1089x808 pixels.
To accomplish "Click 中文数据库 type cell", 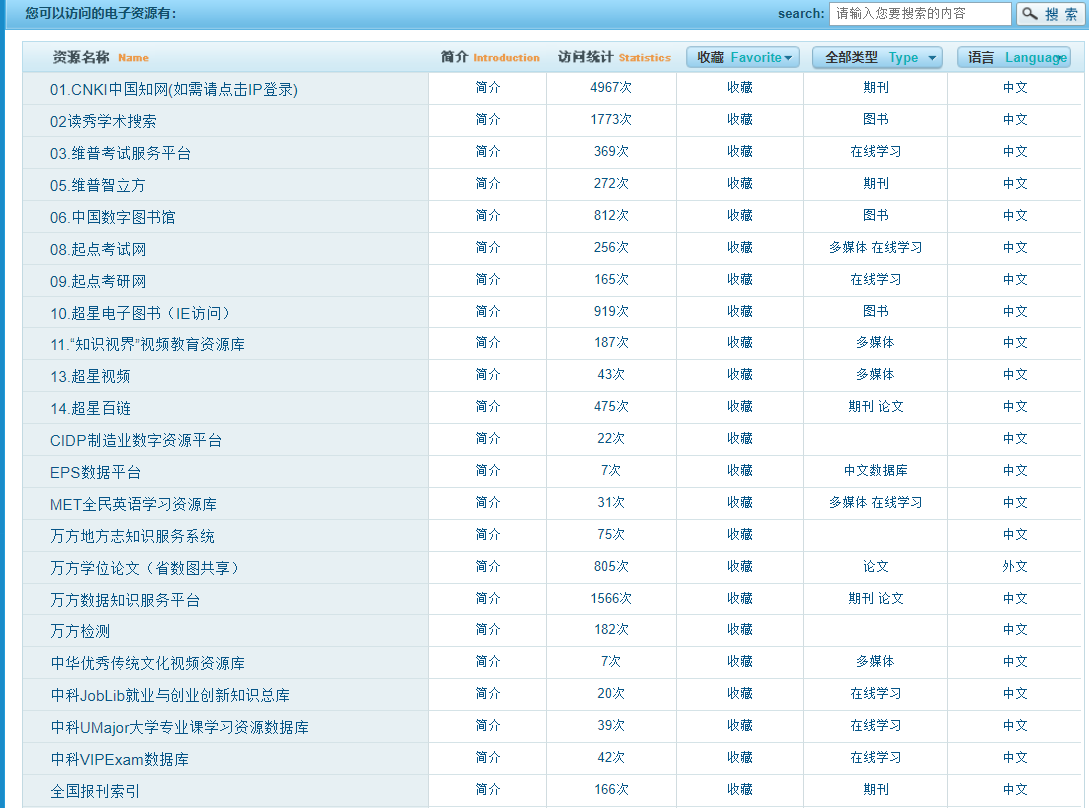I will (x=876, y=470).
